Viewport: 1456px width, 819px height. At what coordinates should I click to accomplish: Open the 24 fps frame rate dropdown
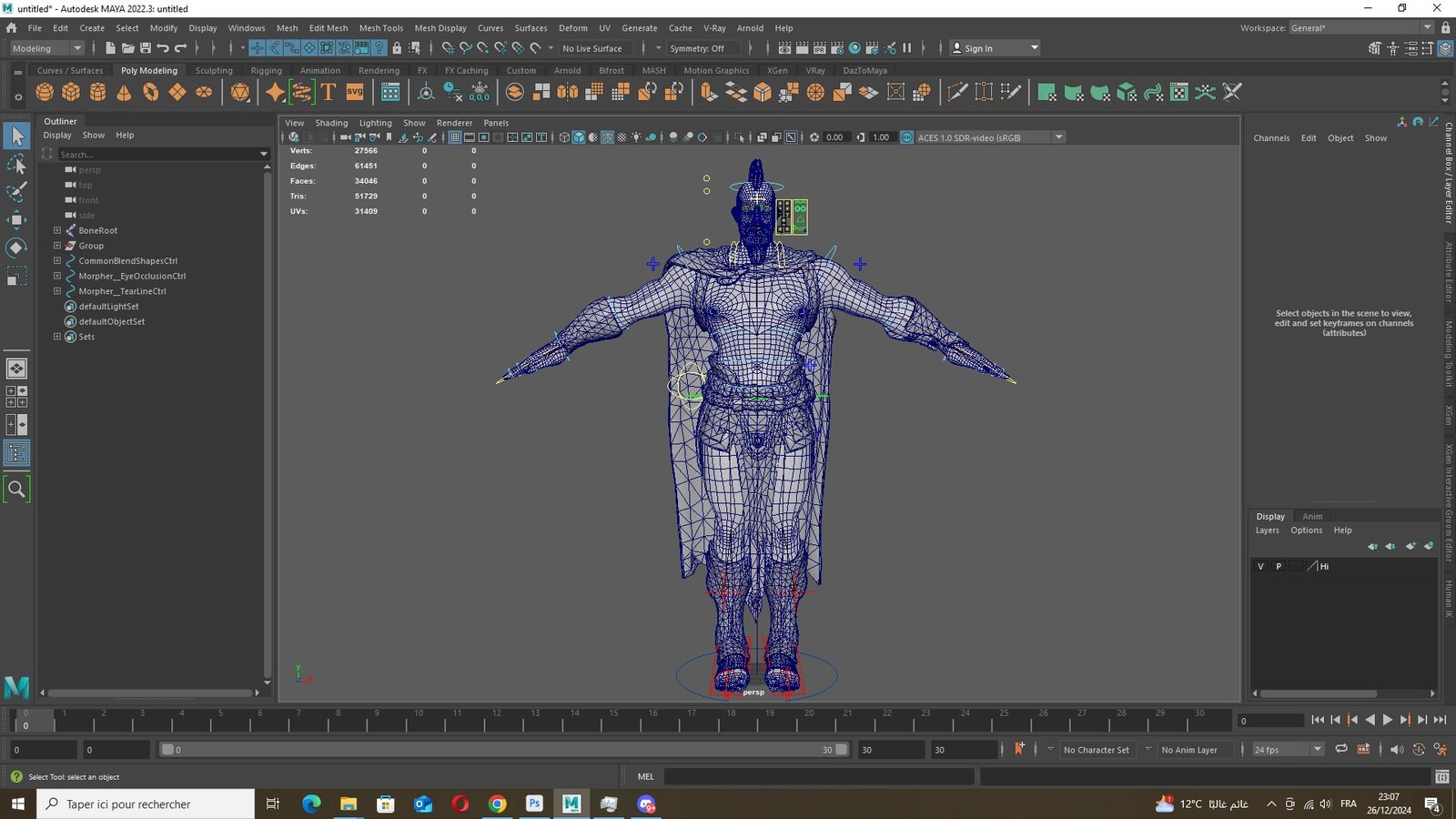pos(1288,749)
